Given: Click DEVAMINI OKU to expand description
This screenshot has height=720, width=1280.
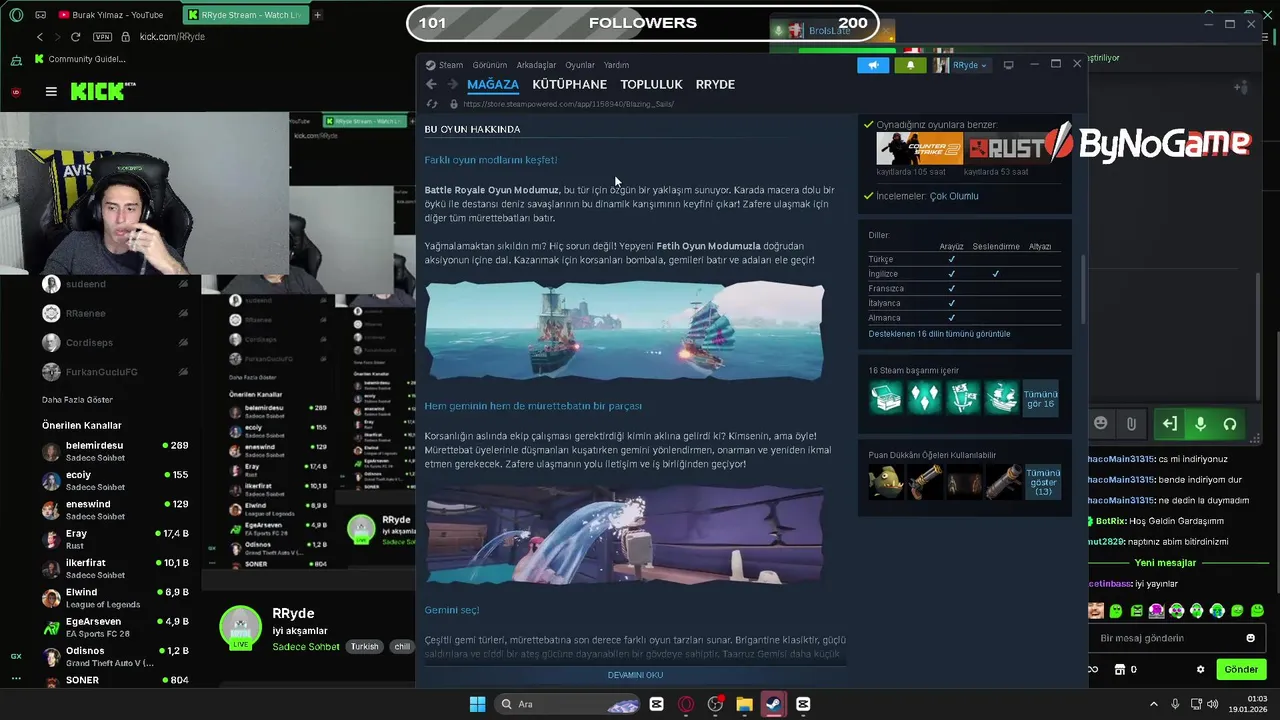Looking at the screenshot, I should [x=635, y=675].
